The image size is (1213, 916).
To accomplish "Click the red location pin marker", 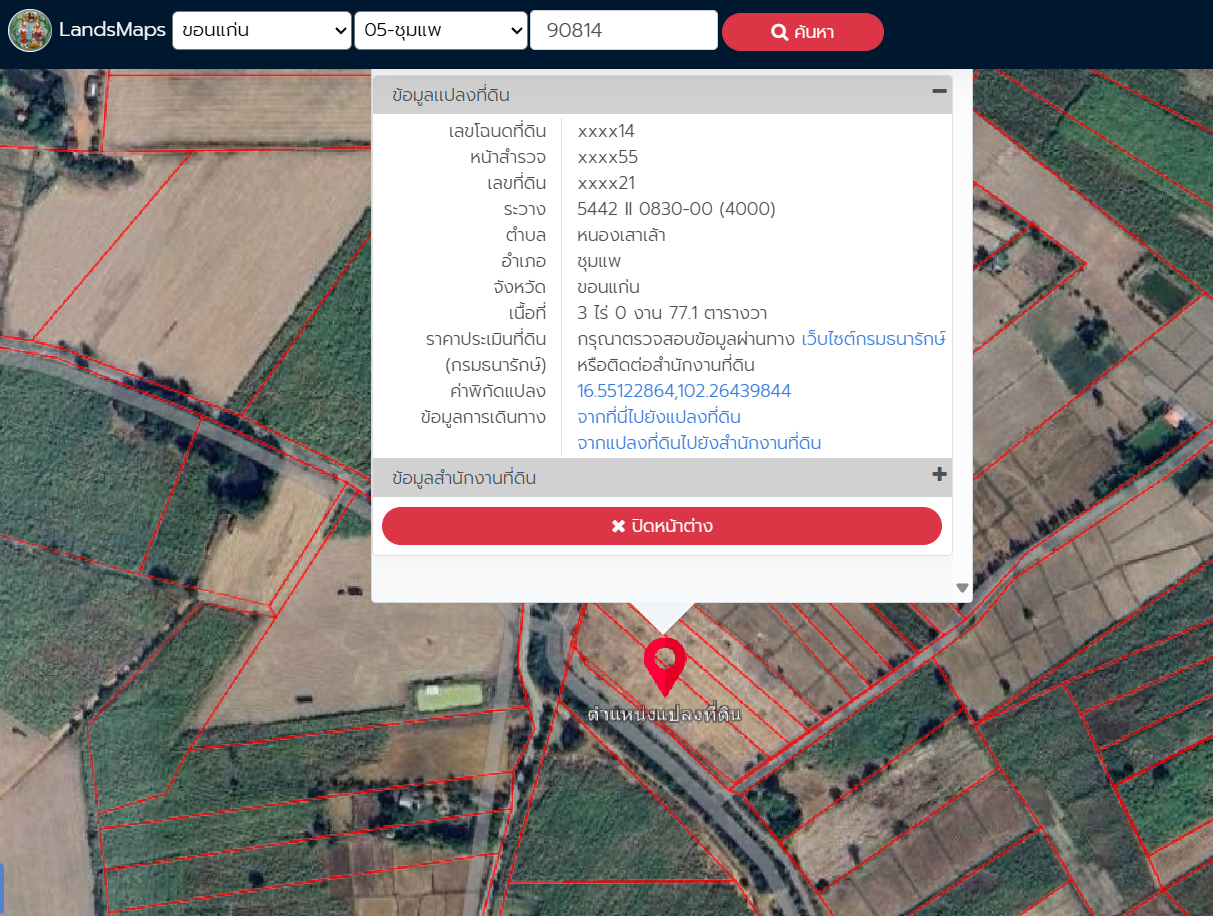I will pyautogui.click(x=664, y=664).
